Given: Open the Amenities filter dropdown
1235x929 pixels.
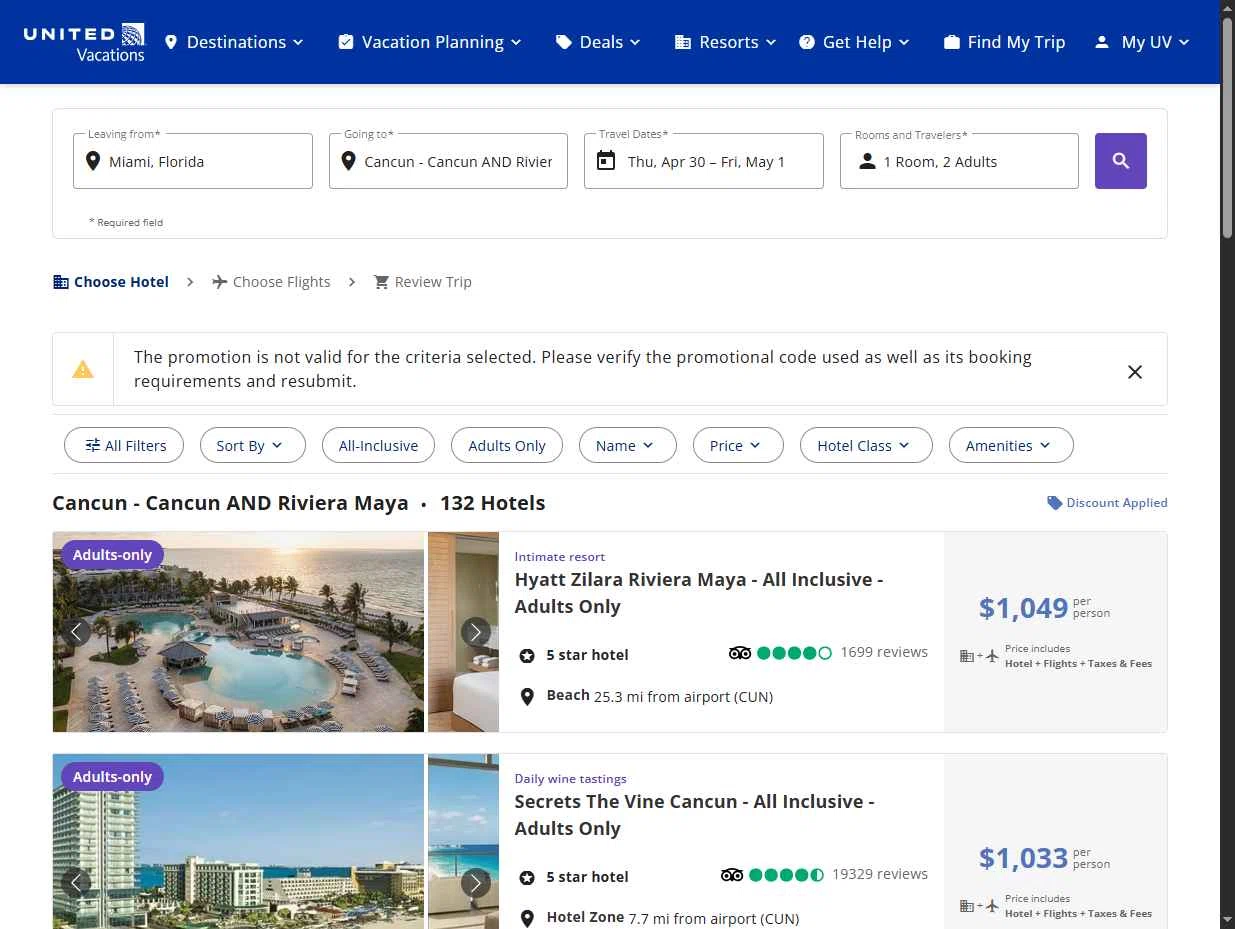Looking at the screenshot, I should (x=1011, y=446).
